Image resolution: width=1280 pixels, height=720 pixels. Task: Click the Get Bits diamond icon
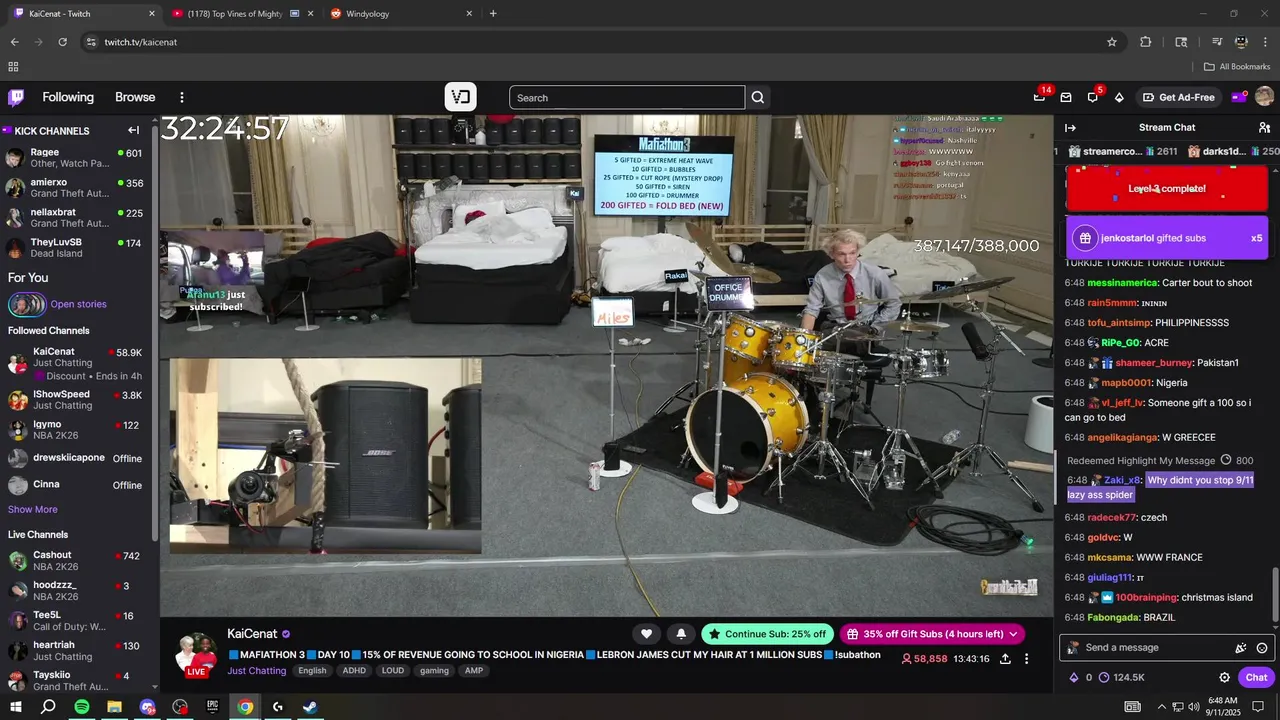click(x=1119, y=97)
